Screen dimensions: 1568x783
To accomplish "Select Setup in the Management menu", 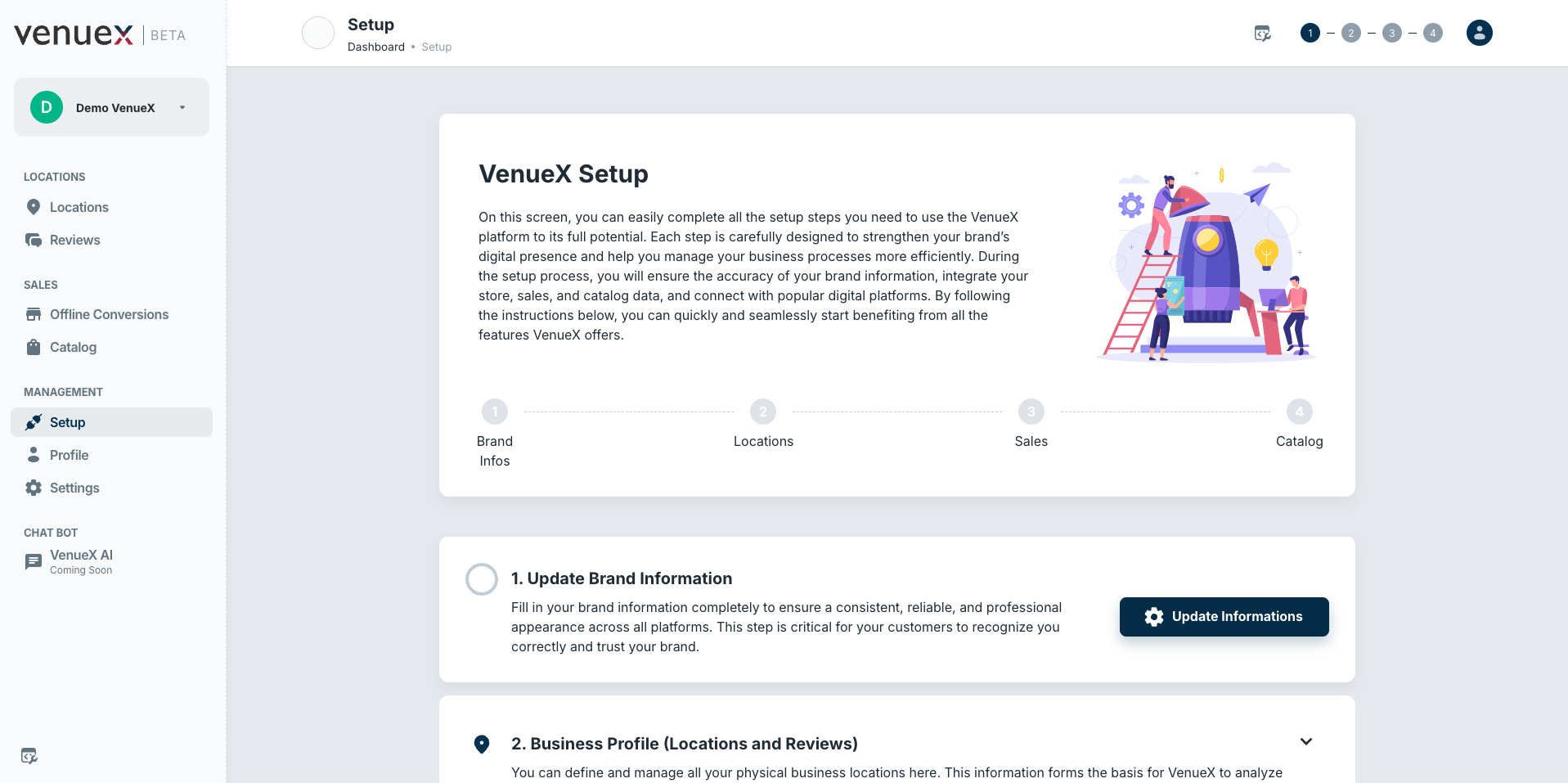I will [x=111, y=422].
